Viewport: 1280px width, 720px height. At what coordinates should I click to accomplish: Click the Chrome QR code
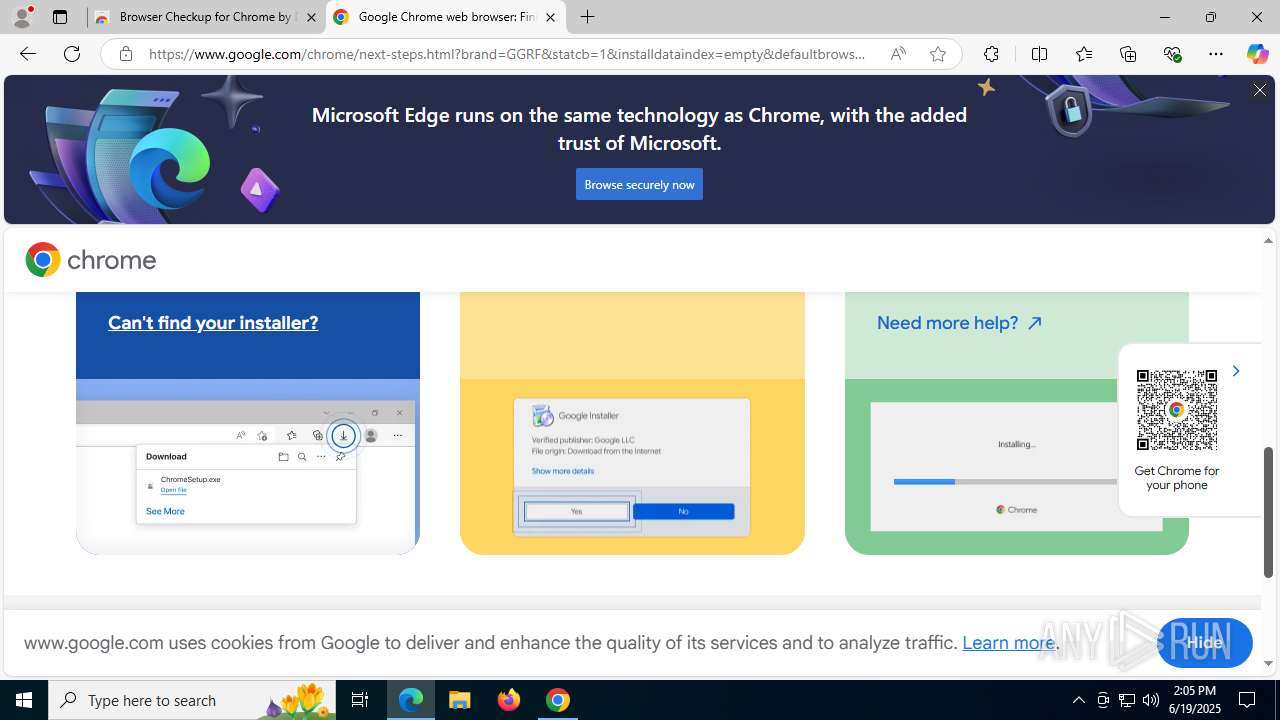tap(1177, 410)
